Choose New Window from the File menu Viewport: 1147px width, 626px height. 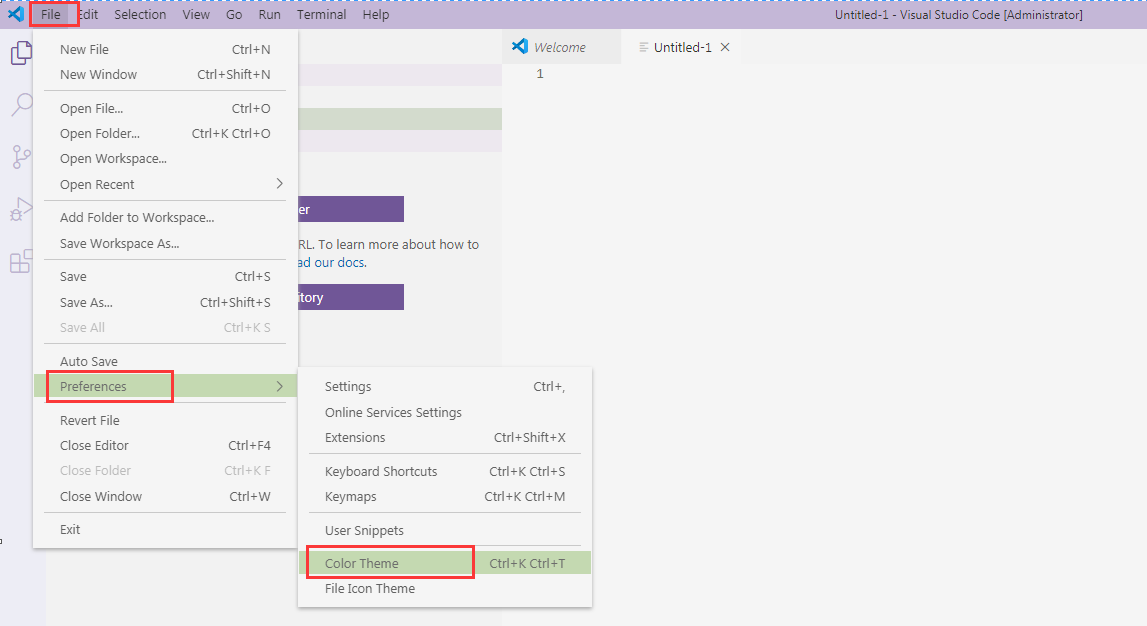tap(165, 75)
